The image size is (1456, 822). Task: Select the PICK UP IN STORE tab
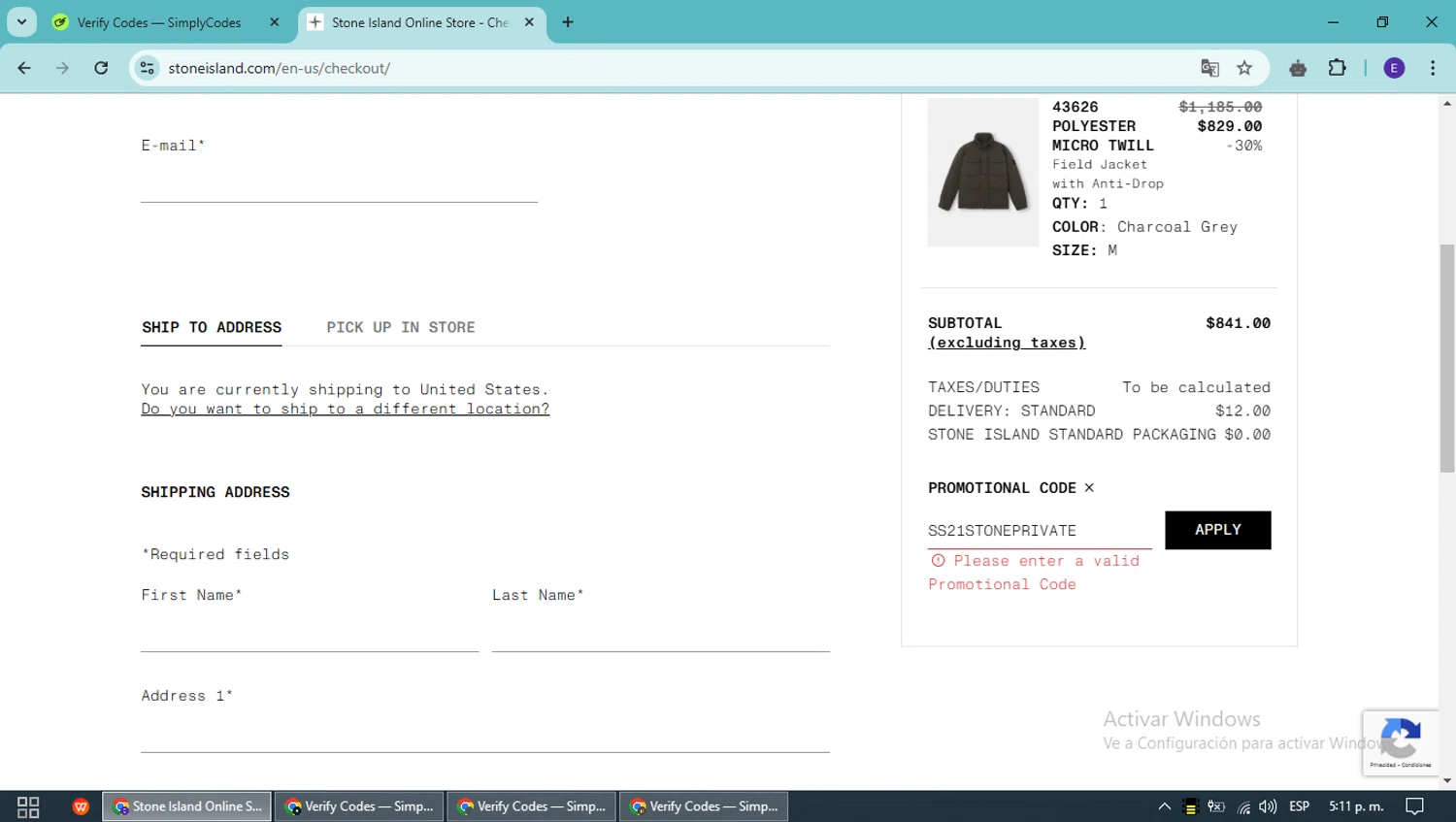[x=401, y=328]
